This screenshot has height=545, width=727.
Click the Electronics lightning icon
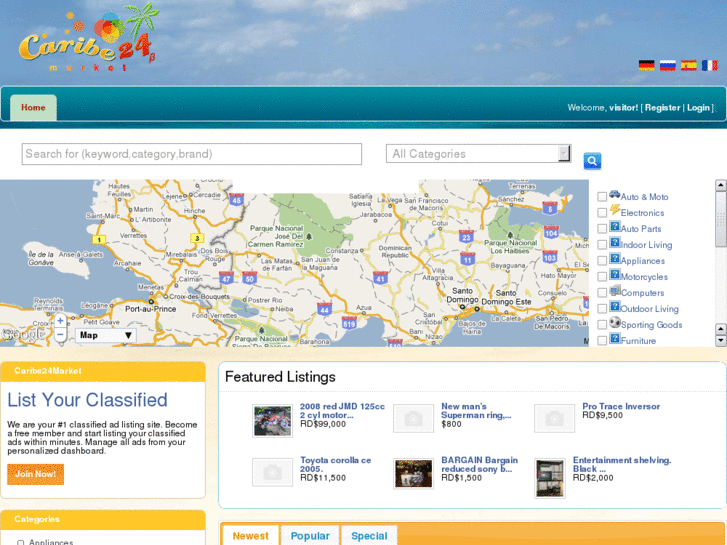point(615,210)
